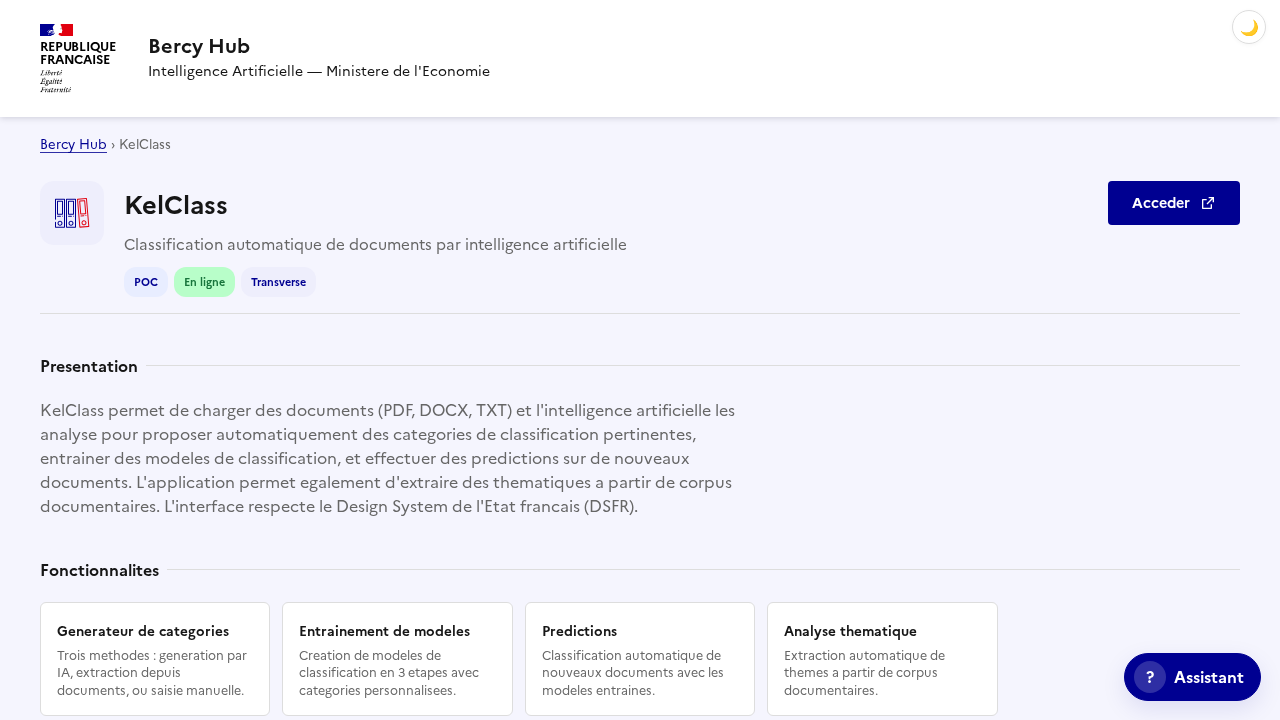Toggle dark mode with the moon icon
1280x720 pixels.
point(1249,27)
